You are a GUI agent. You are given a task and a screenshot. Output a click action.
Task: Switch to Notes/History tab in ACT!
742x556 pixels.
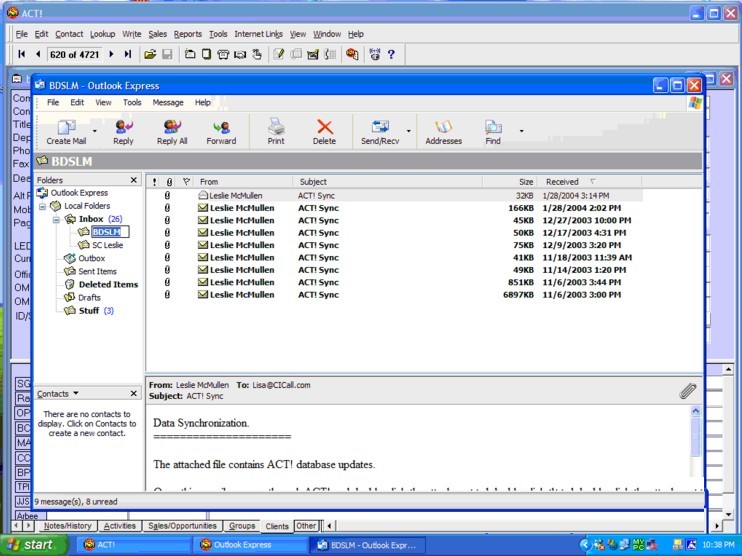click(x=67, y=526)
